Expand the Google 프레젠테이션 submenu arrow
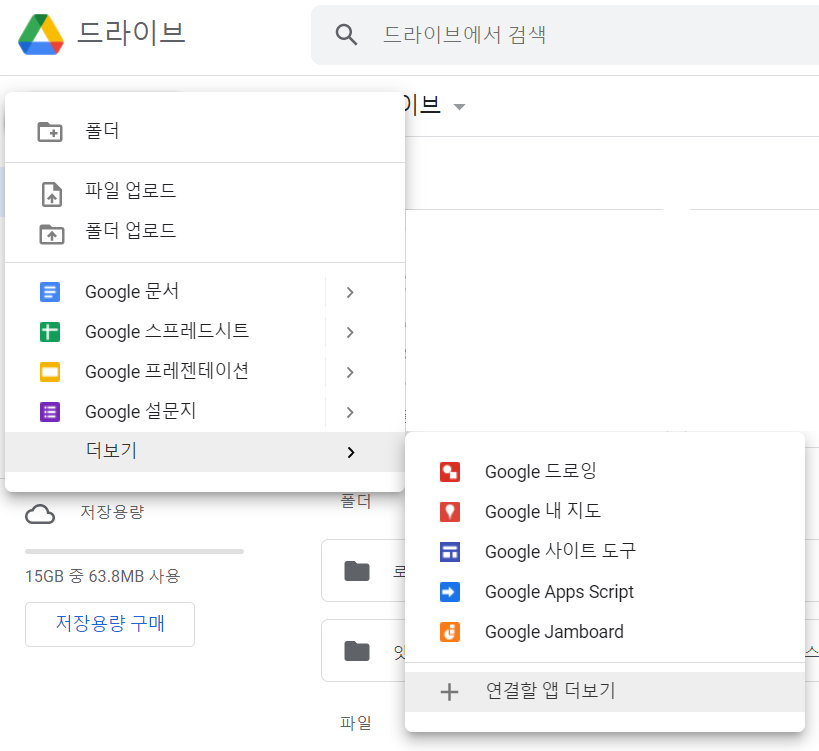 click(x=350, y=372)
